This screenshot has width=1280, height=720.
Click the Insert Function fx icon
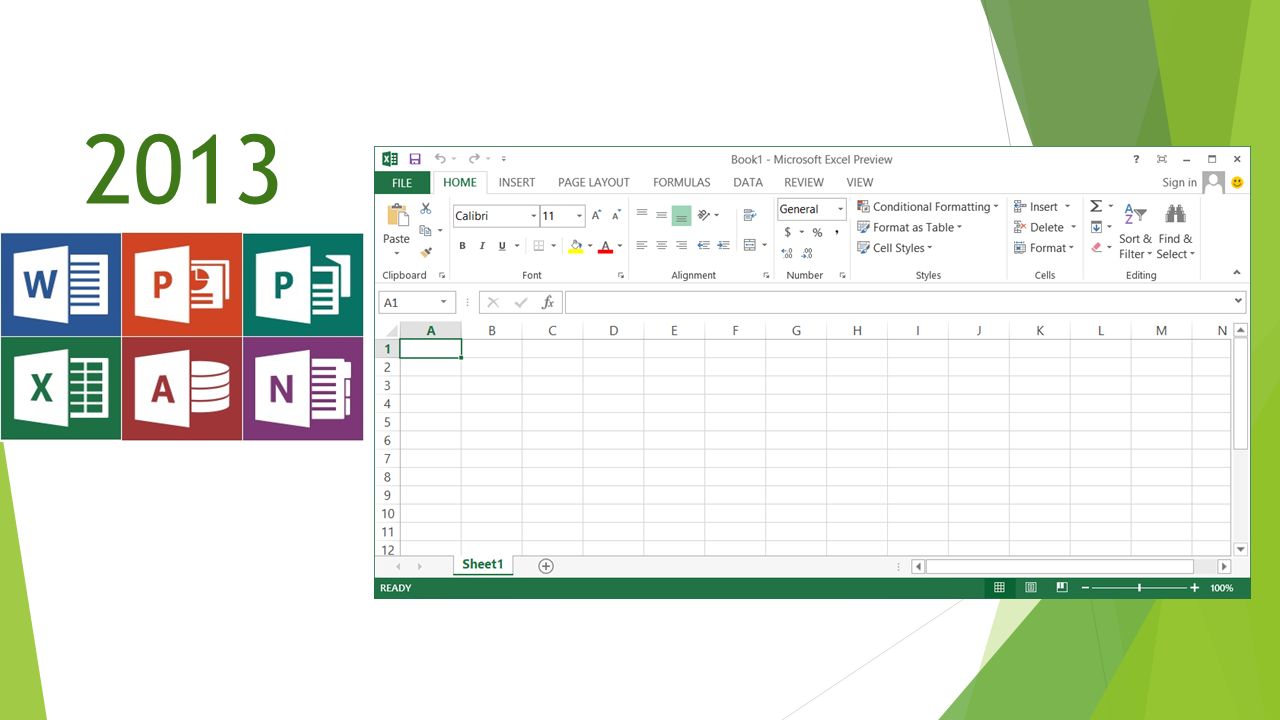point(548,303)
